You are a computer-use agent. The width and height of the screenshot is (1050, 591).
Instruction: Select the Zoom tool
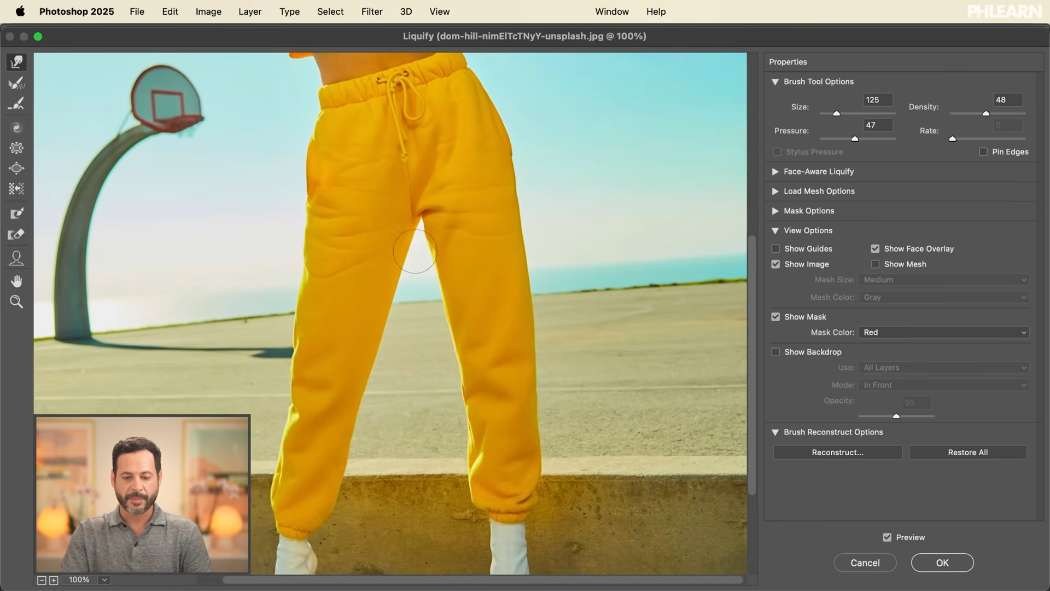tap(16, 302)
